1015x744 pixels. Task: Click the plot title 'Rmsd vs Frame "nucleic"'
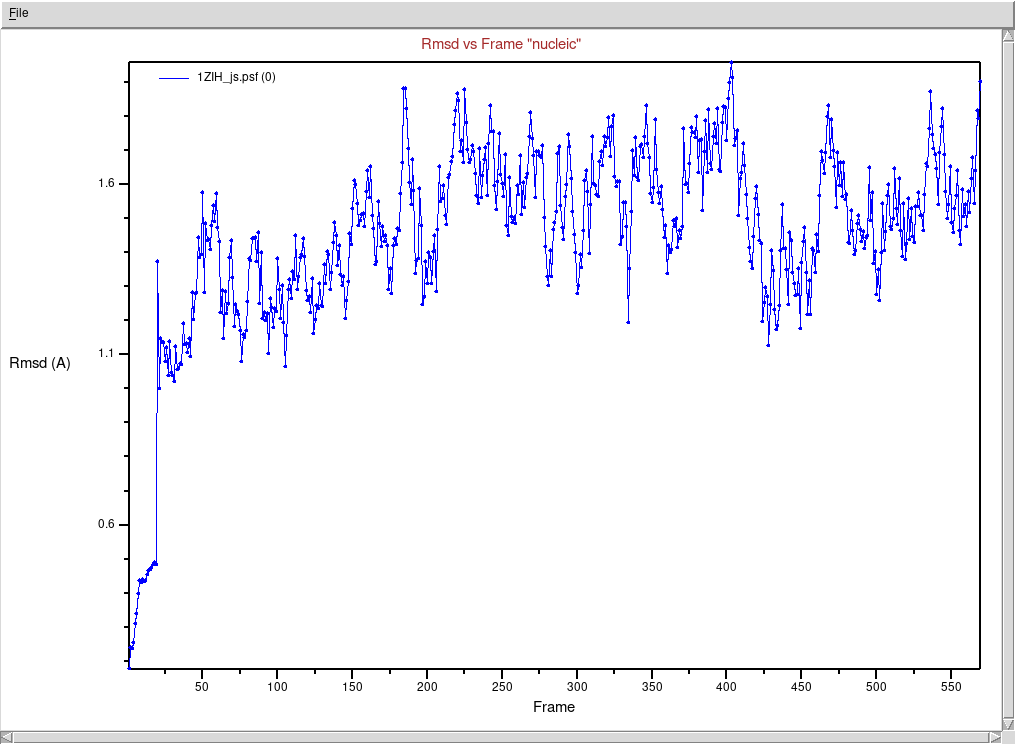500,44
